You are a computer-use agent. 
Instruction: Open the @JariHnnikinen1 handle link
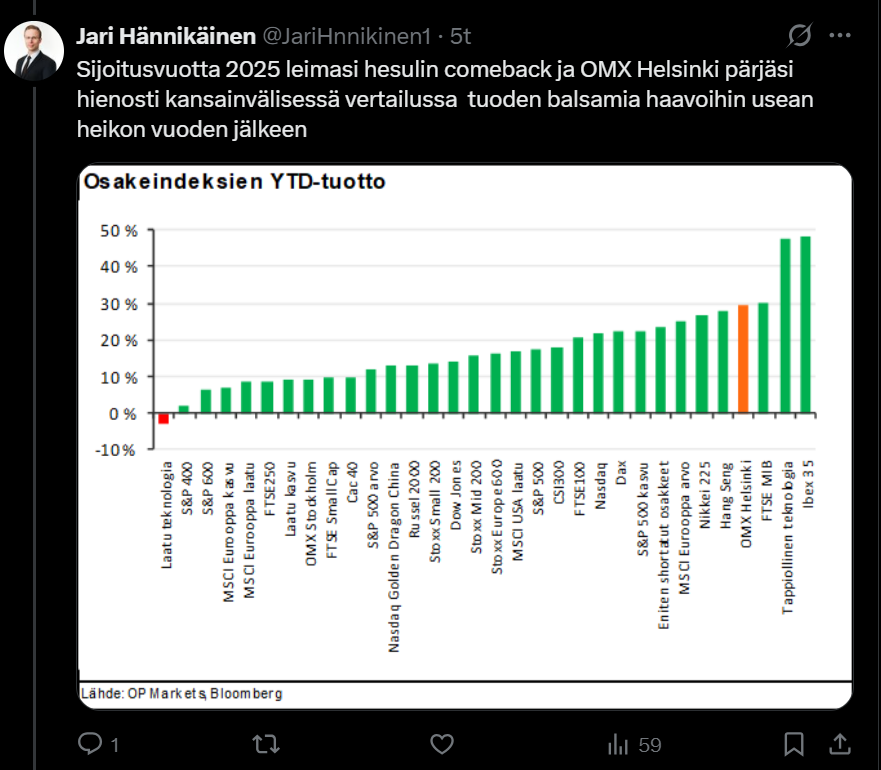(x=346, y=36)
